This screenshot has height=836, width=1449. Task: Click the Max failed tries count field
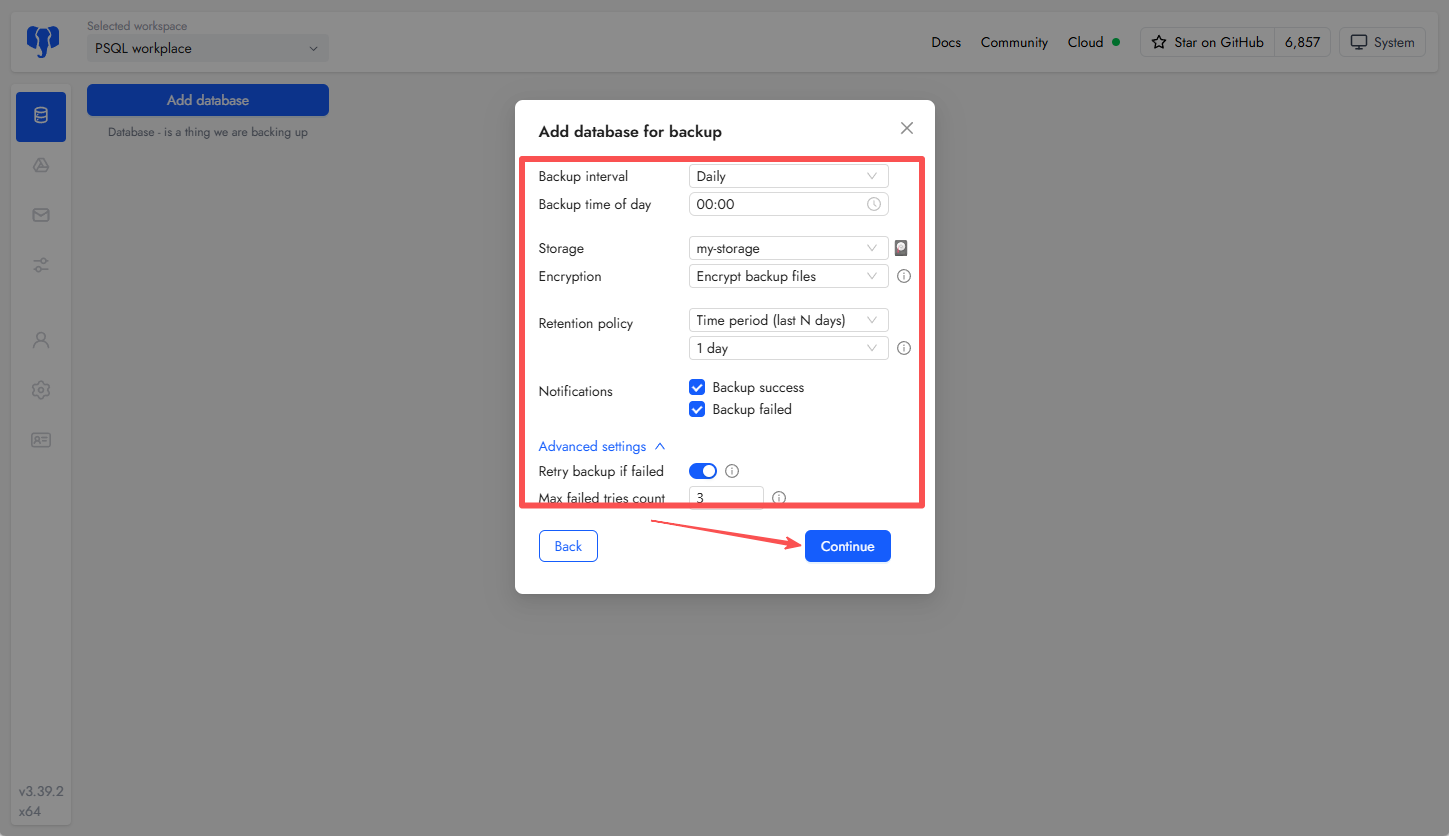pos(727,497)
